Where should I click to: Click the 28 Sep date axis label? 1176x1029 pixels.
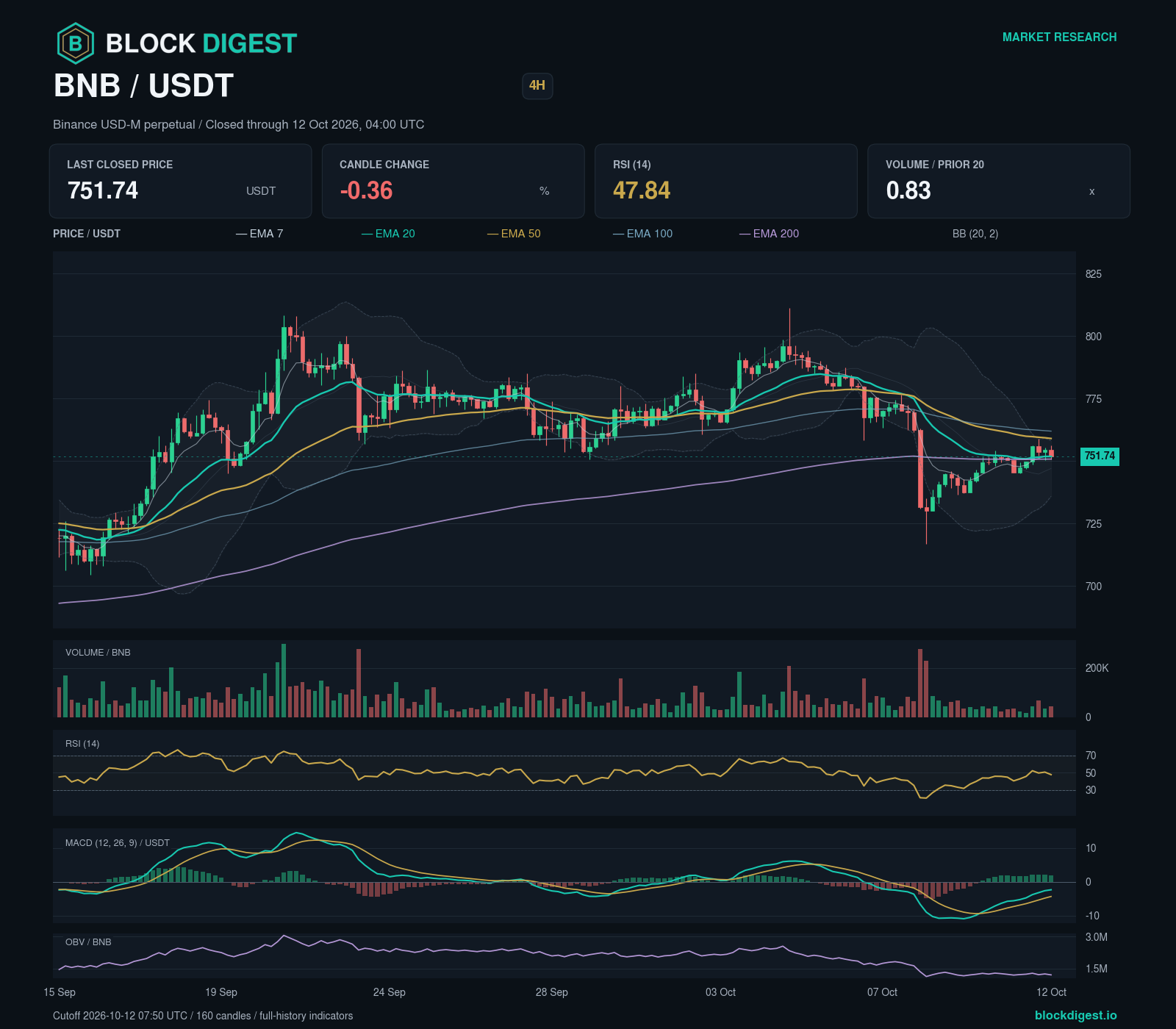pyautogui.click(x=552, y=992)
